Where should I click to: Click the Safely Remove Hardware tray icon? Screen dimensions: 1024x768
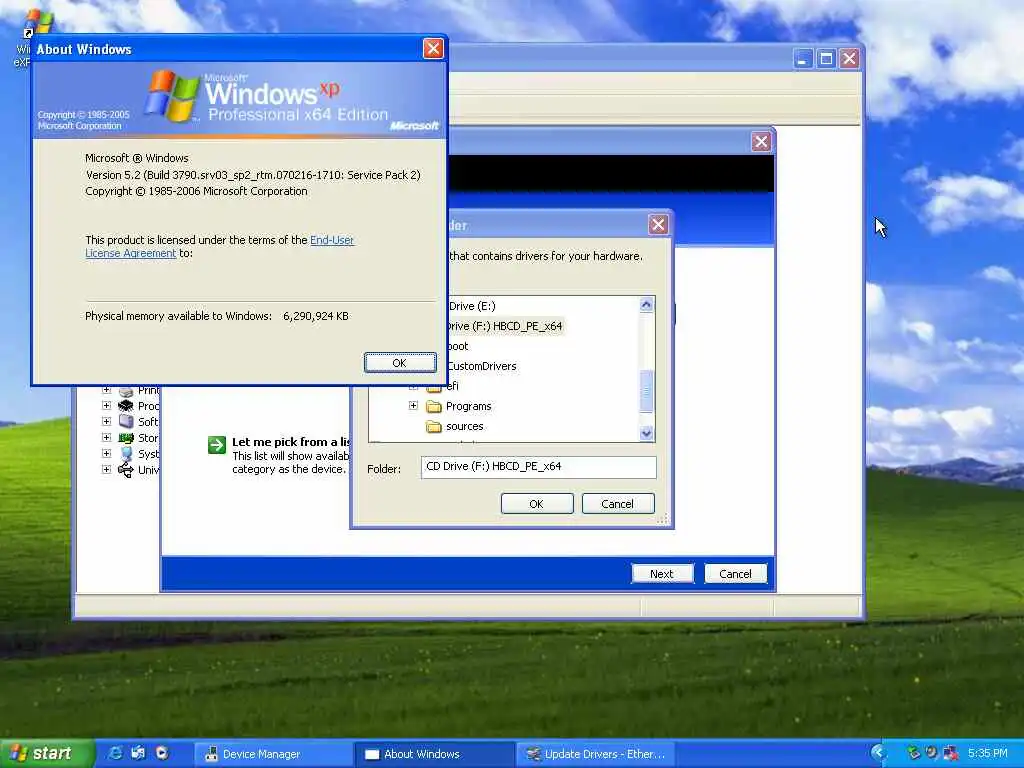(913, 754)
